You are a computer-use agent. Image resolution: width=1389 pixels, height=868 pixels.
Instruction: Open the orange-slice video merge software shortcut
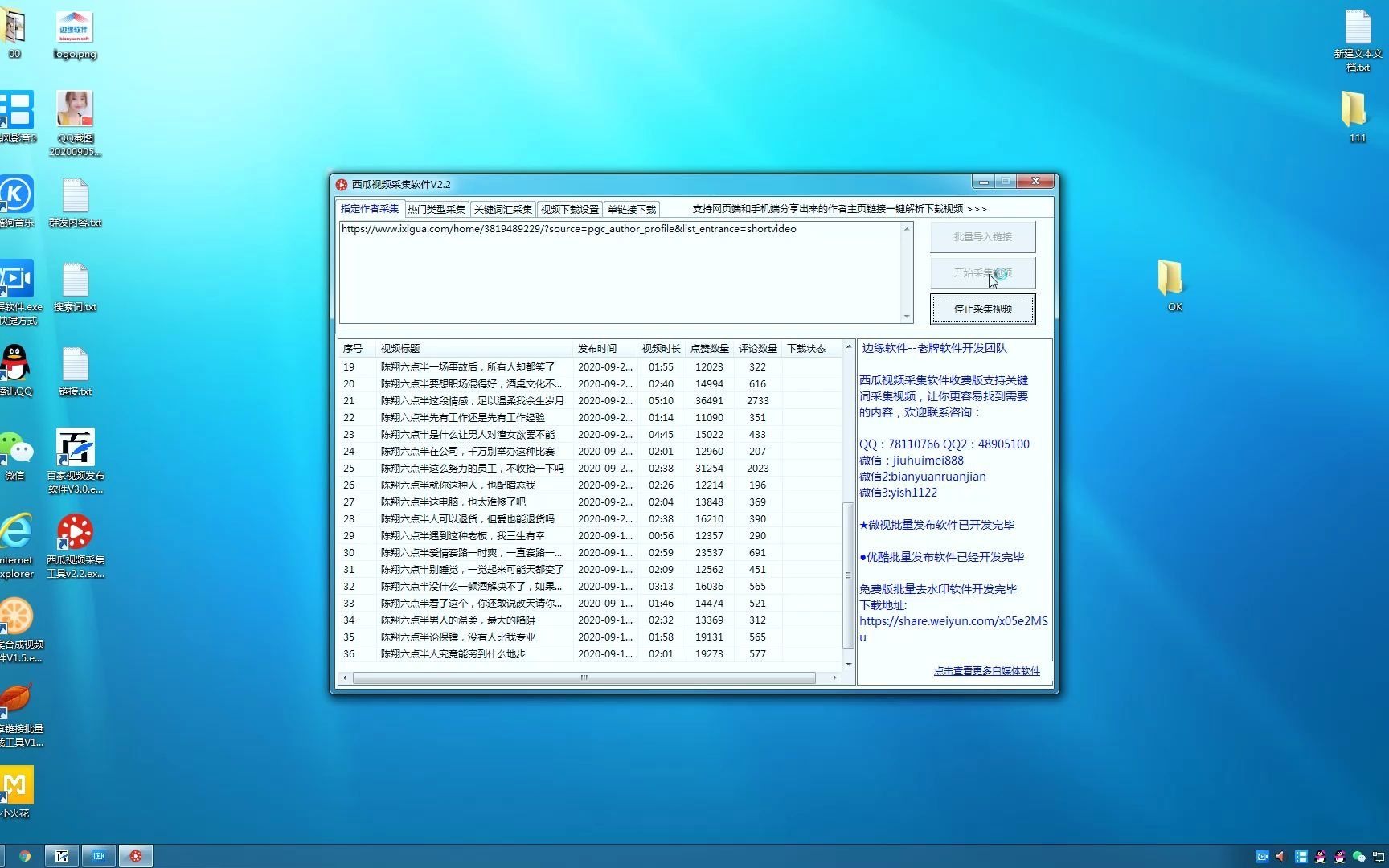(18, 629)
